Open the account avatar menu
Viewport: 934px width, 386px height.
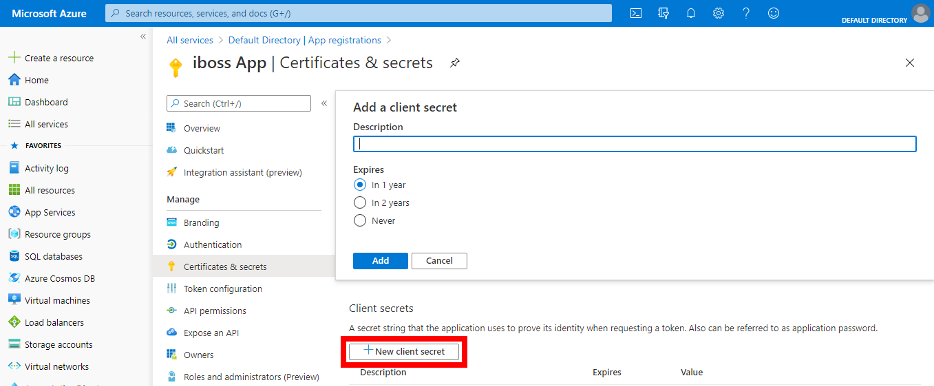click(x=921, y=12)
